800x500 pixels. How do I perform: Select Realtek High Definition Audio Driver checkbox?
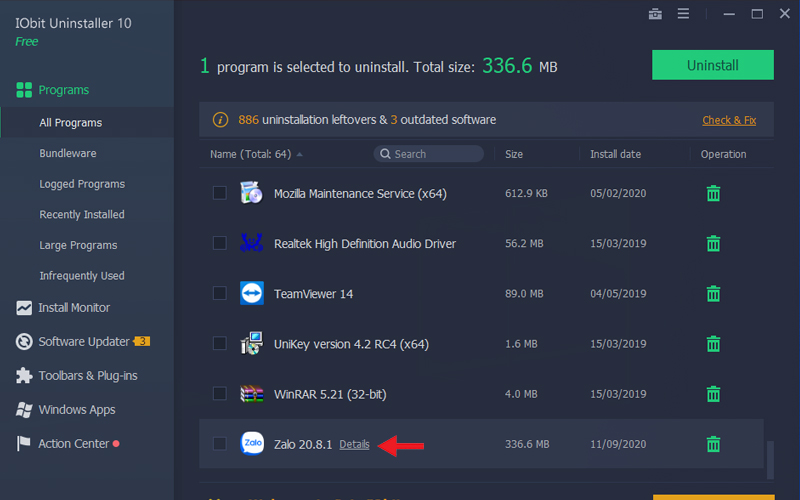(219, 243)
